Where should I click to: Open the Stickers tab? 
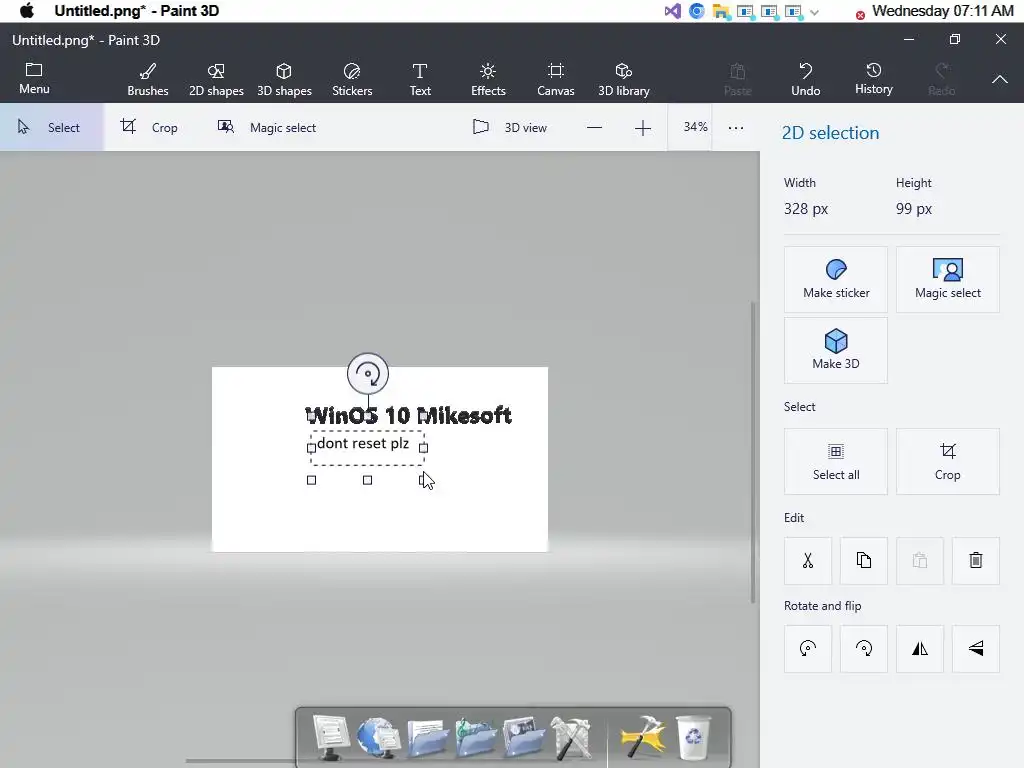[x=352, y=80]
